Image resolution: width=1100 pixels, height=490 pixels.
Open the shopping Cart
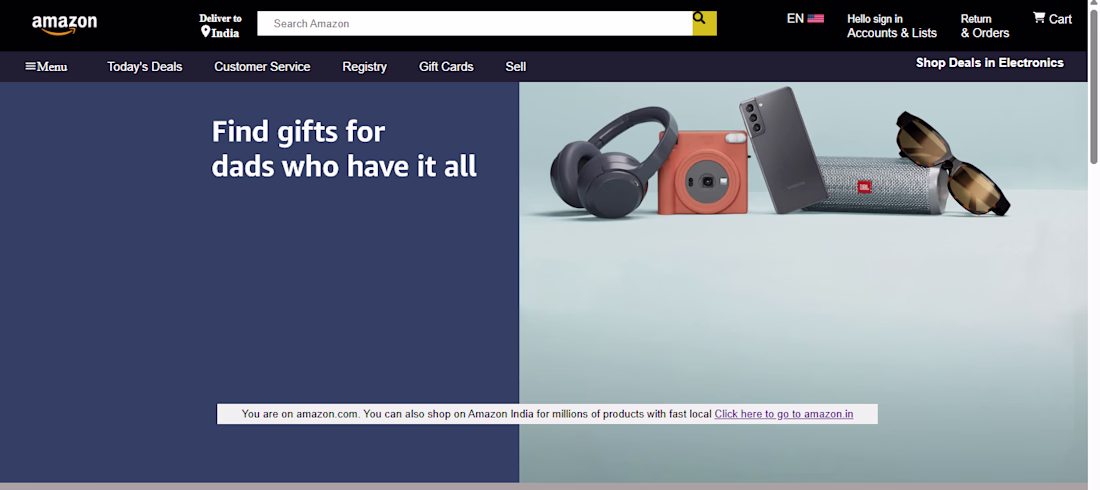(x=1052, y=19)
